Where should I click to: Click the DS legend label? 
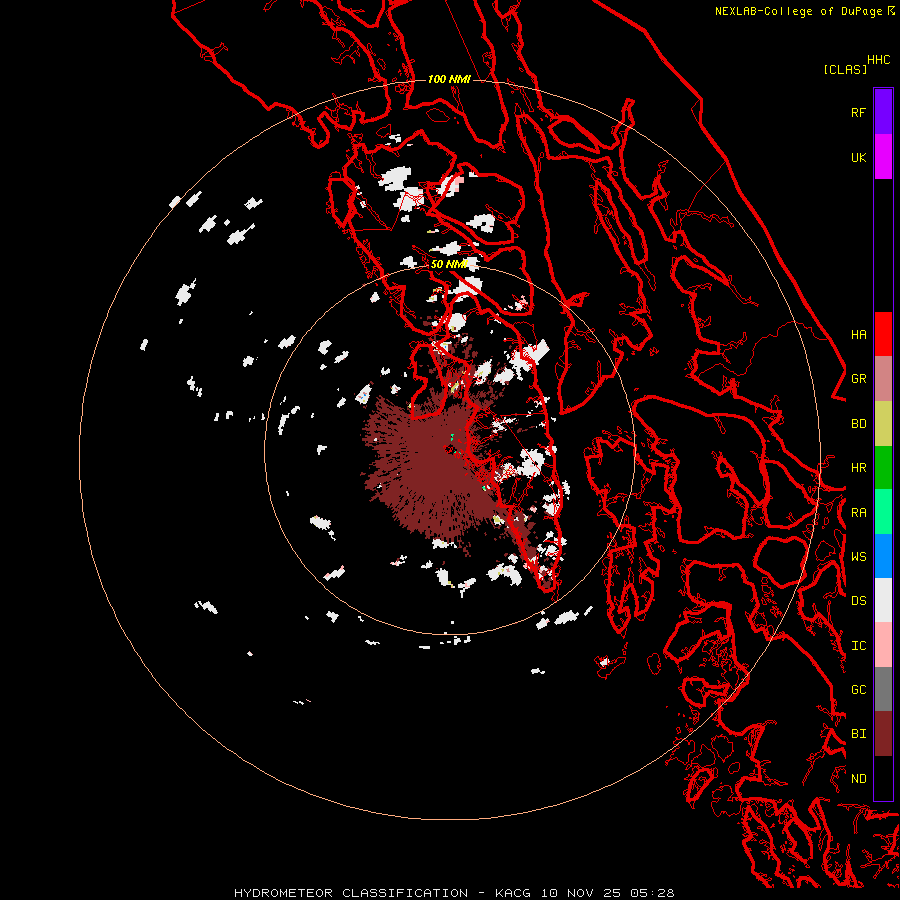(x=858, y=600)
